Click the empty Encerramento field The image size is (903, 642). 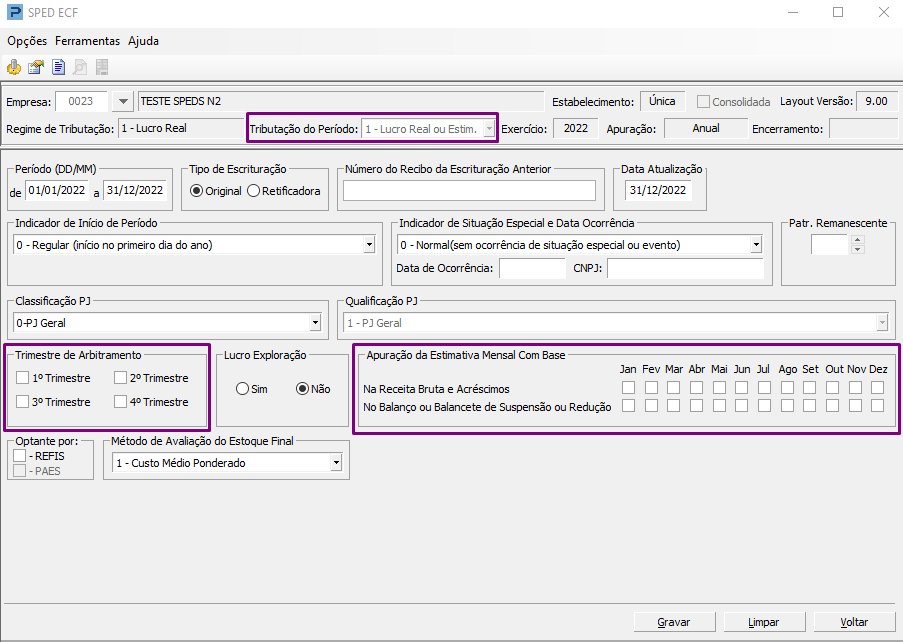click(863, 128)
